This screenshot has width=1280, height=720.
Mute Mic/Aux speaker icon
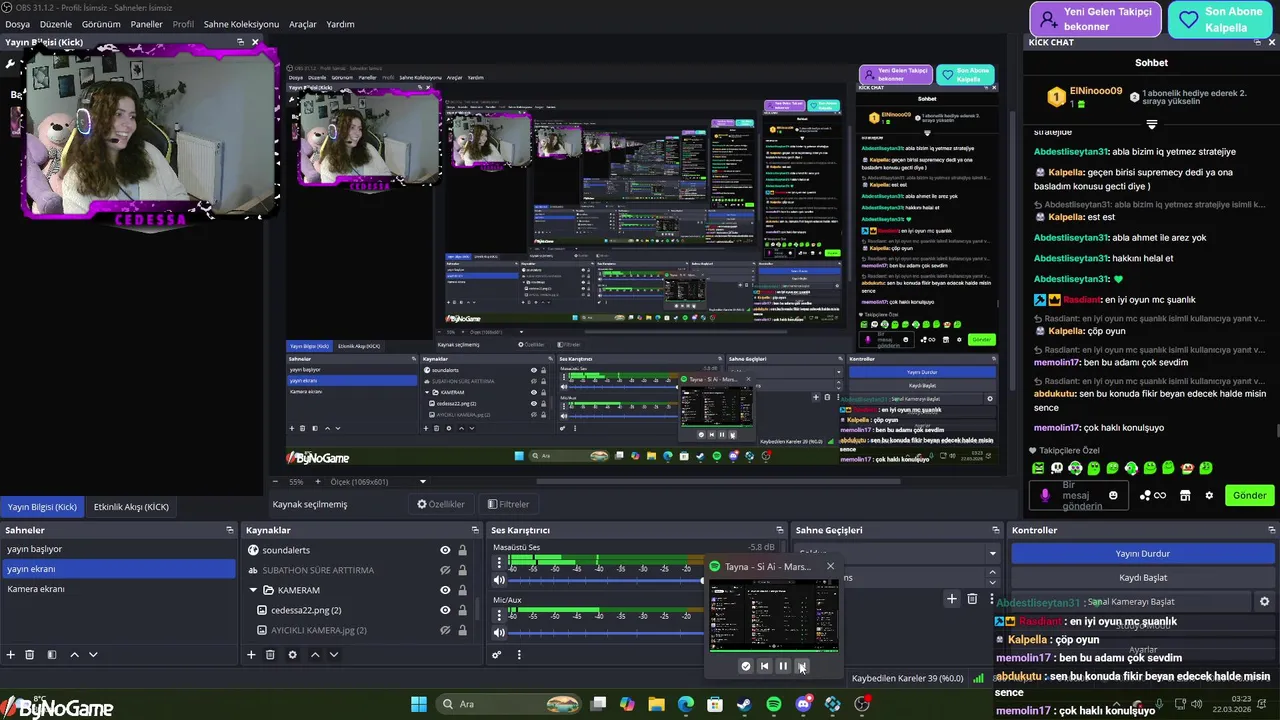(x=499, y=632)
